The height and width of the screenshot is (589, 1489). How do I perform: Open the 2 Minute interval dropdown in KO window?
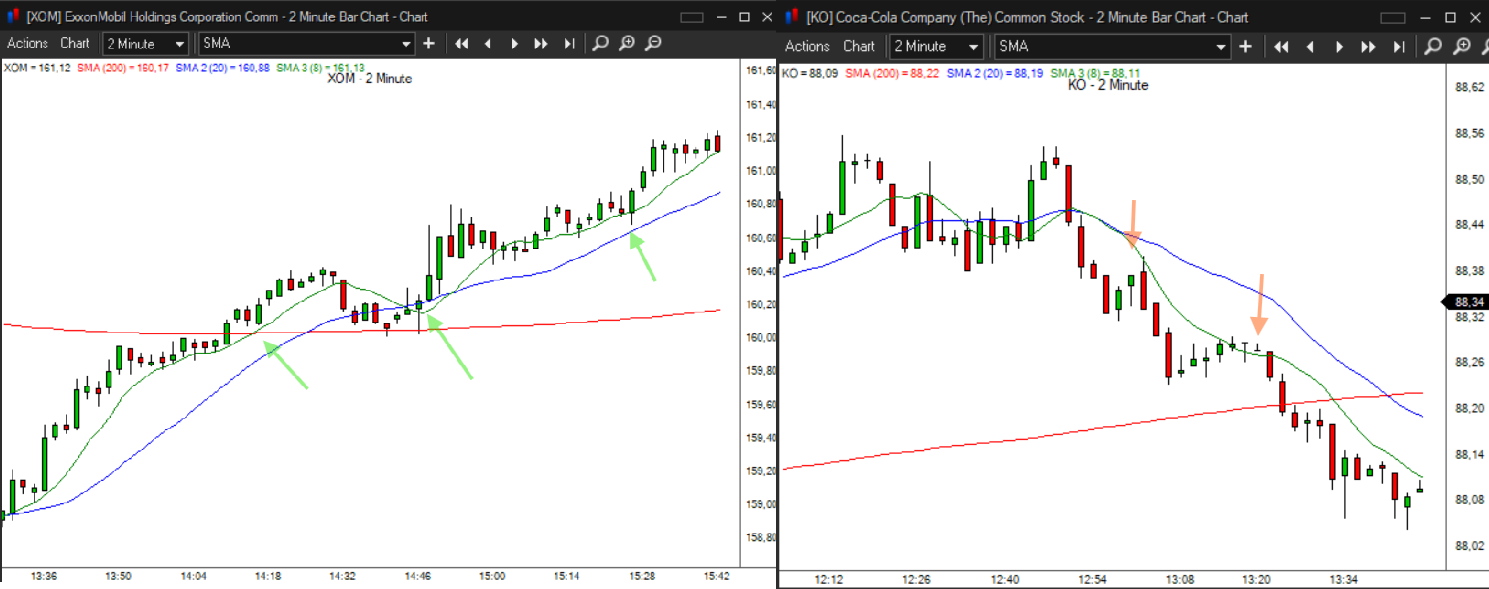point(935,47)
